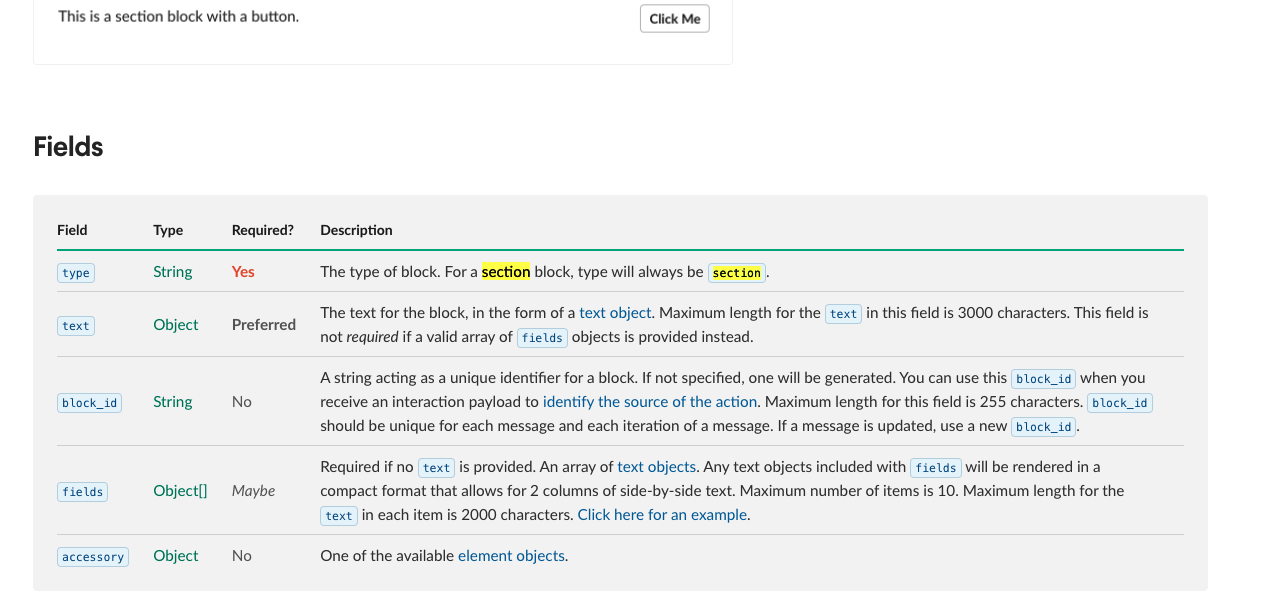Click "Object" type in the accessory row
This screenshot has width=1273, height=614.
pyautogui.click(x=176, y=556)
